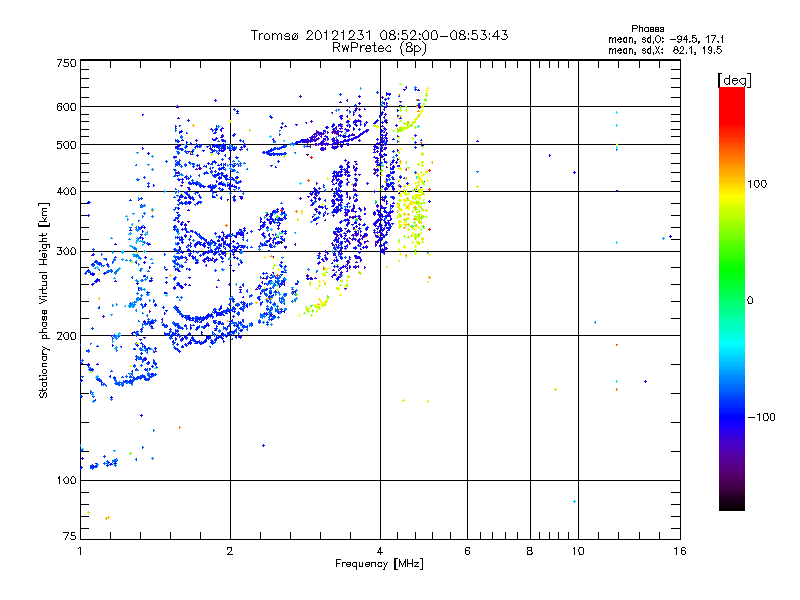Click the y-axis '300' tick label
The image size is (800, 600).
pyautogui.click(x=66, y=252)
